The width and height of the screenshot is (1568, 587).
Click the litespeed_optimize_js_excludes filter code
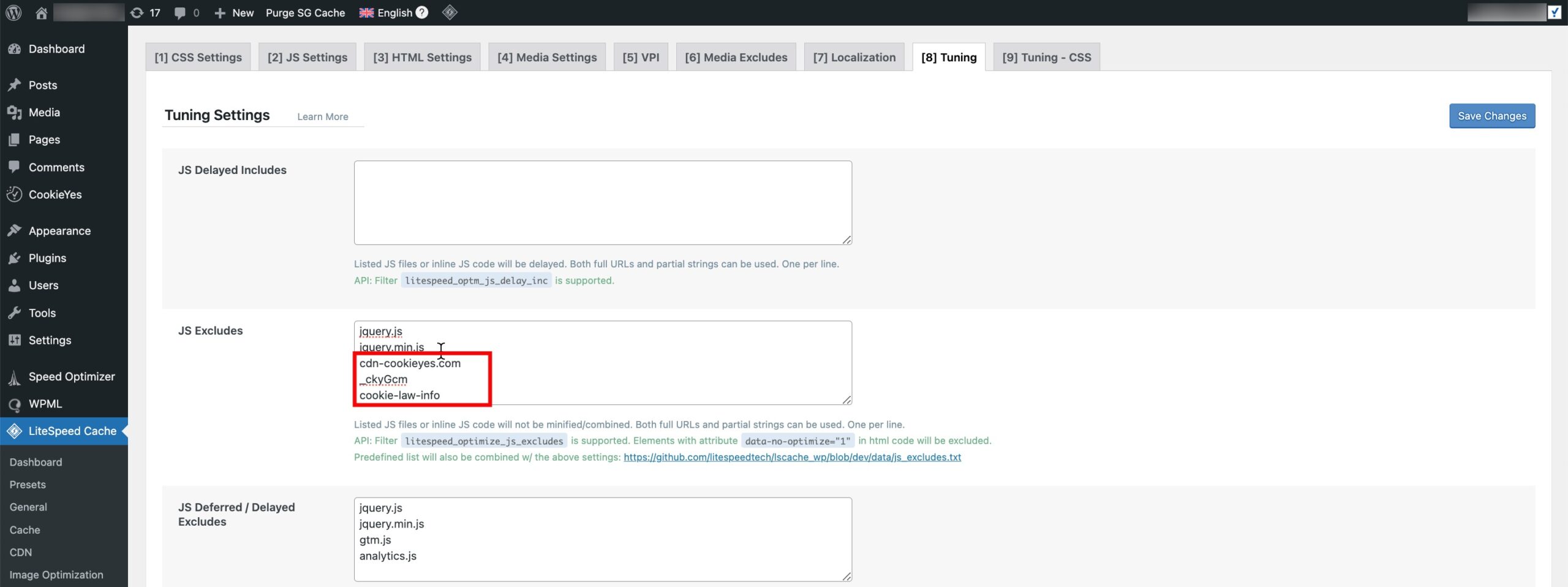tap(484, 441)
